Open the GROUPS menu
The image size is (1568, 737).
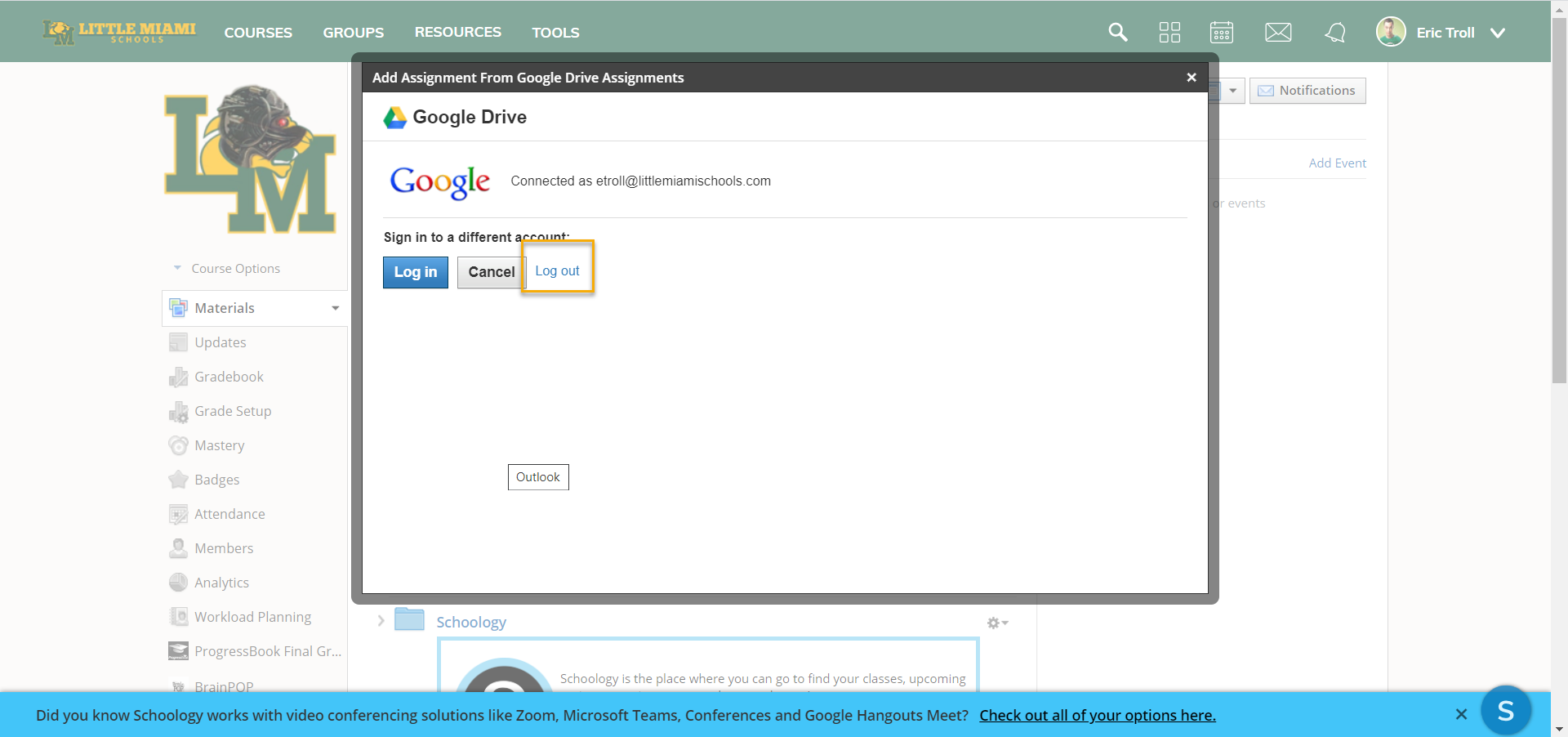pos(354,33)
